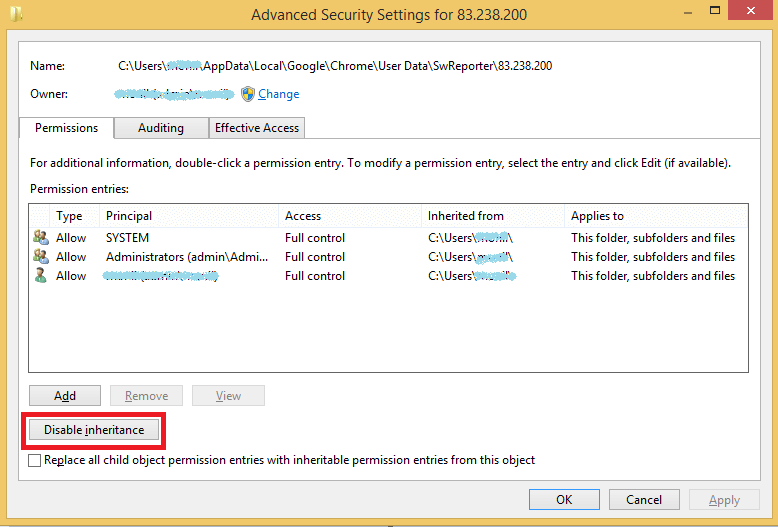This screenshot has width=778, height=527.
Task: Select the SYSTEM principal entry
Action: [128, 238]
